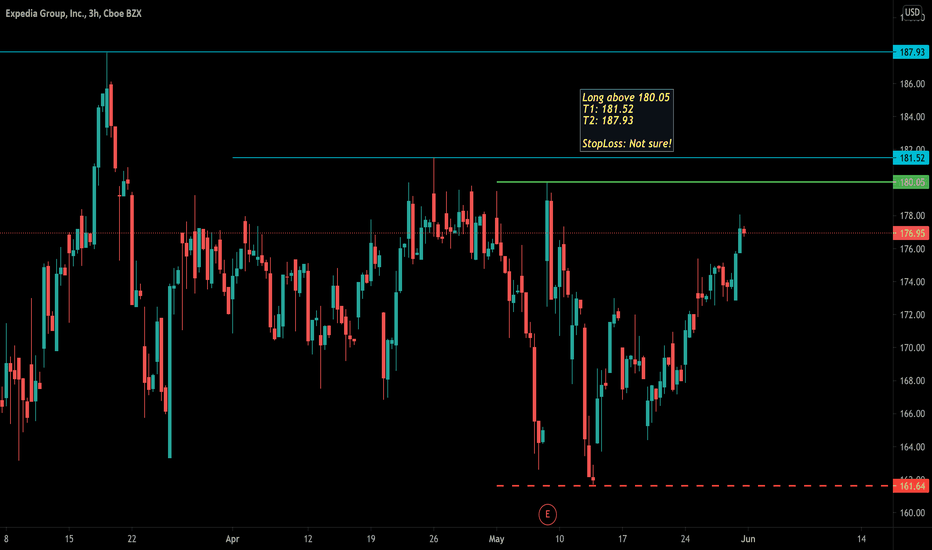Click the Expedia Group chart title
Viewport: 932px width, 550px height.
point(74,13)
